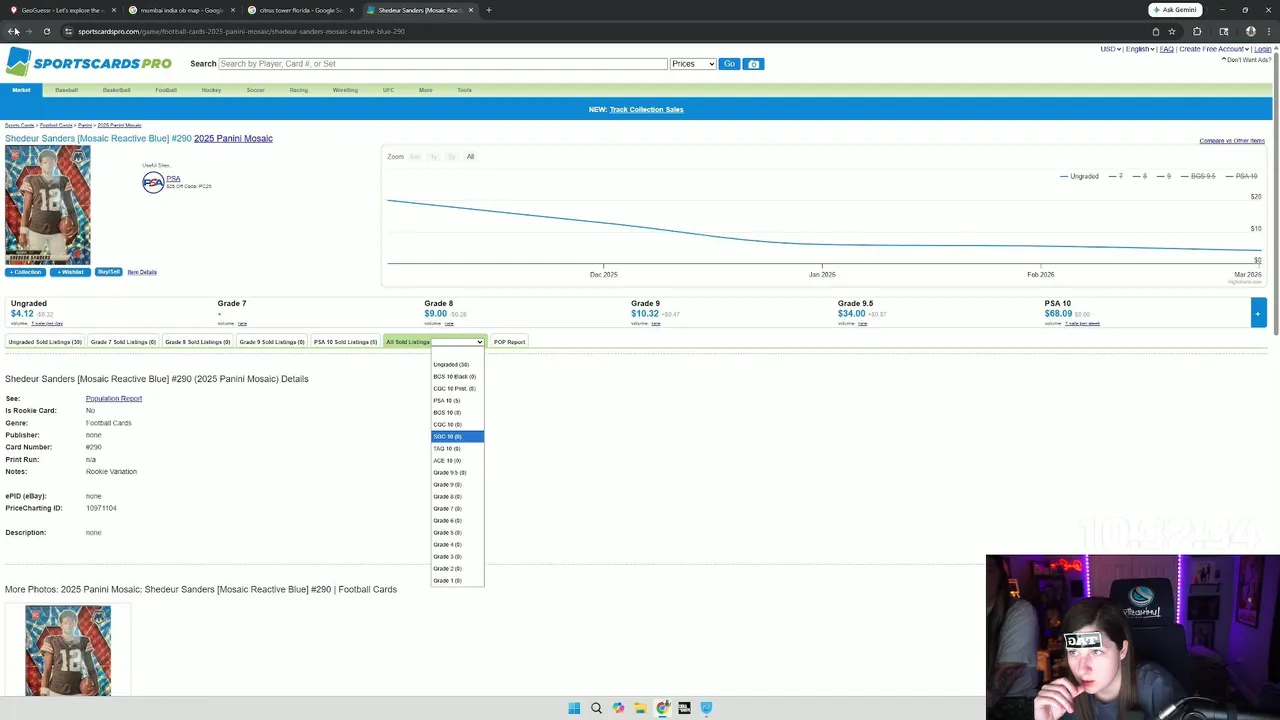Click the Go search button
Image resolution: width=1280 pixels, height=720 pixels.
[x=729, y=64]
